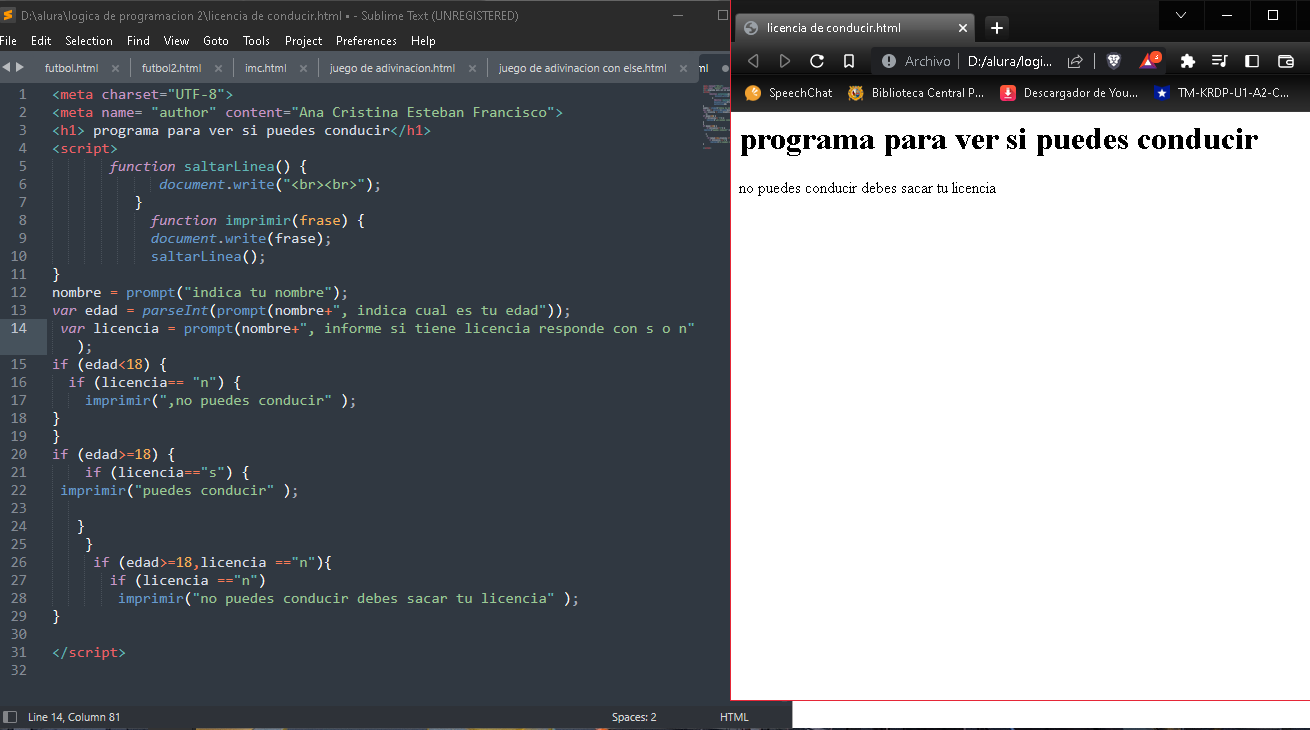1310x730 pixels.
Task: Open Brave Wallet icon
Action: [1286, 61]
